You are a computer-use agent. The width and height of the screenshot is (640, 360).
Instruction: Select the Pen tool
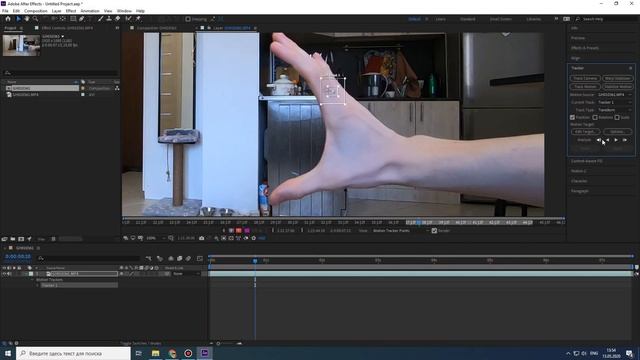tap(82, 19)
